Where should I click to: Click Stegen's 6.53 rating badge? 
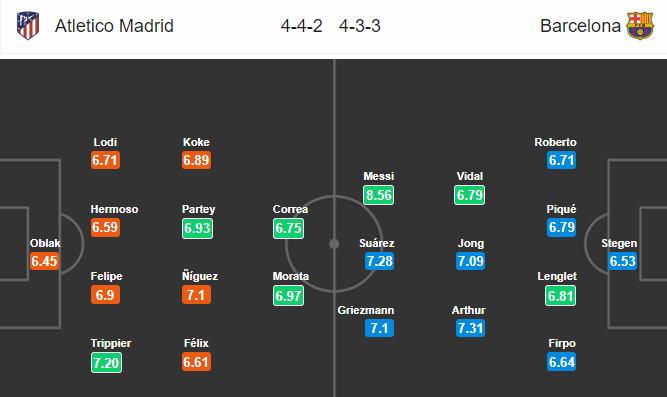coord(622,261)
